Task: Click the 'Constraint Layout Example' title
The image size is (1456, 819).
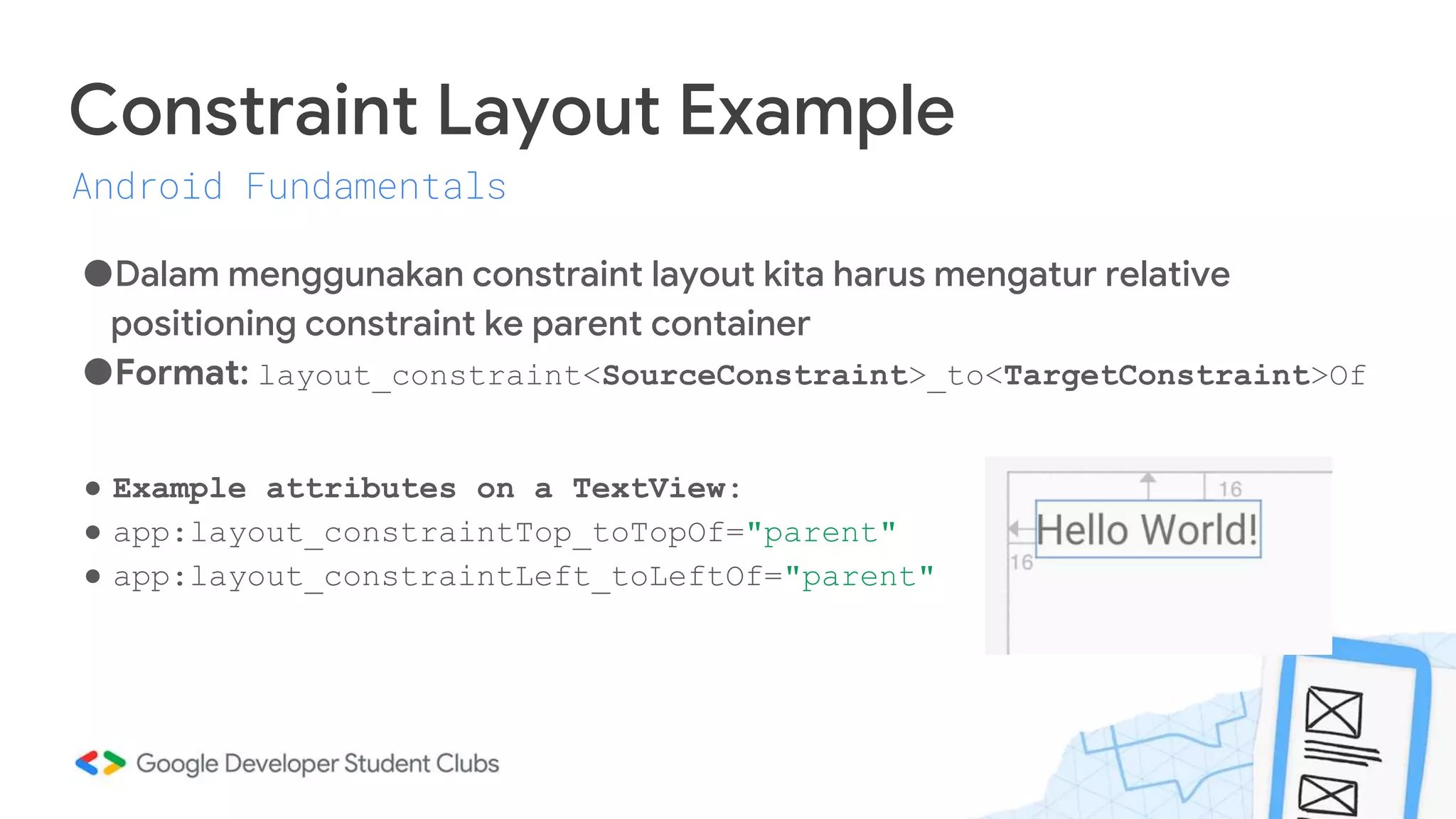Action: point(511,111)
